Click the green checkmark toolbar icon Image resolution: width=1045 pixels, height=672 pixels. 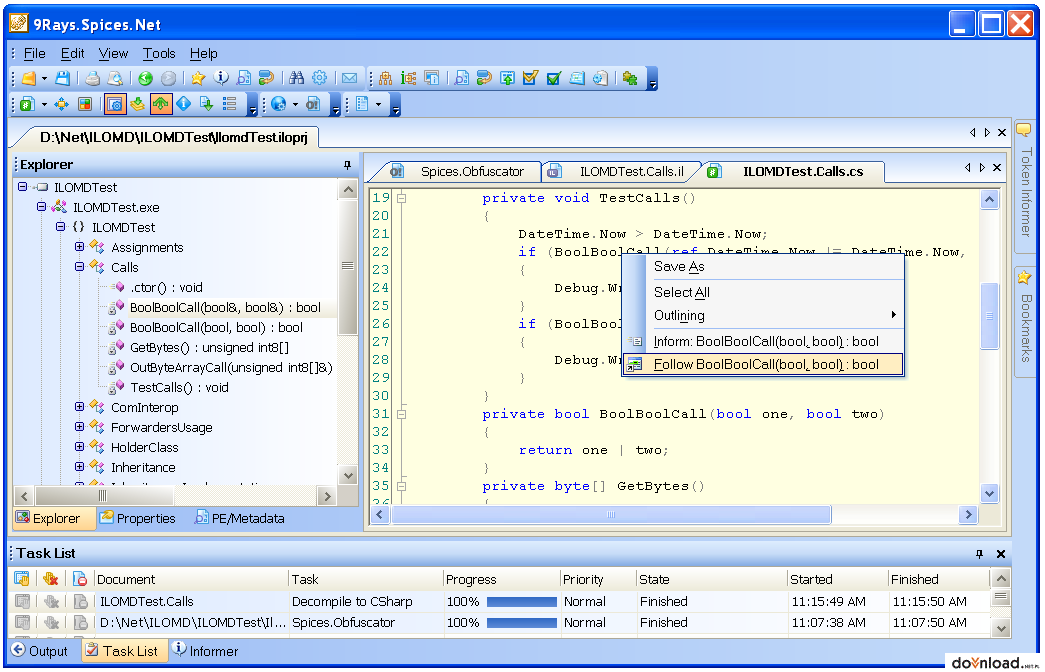tap(554, 79)
